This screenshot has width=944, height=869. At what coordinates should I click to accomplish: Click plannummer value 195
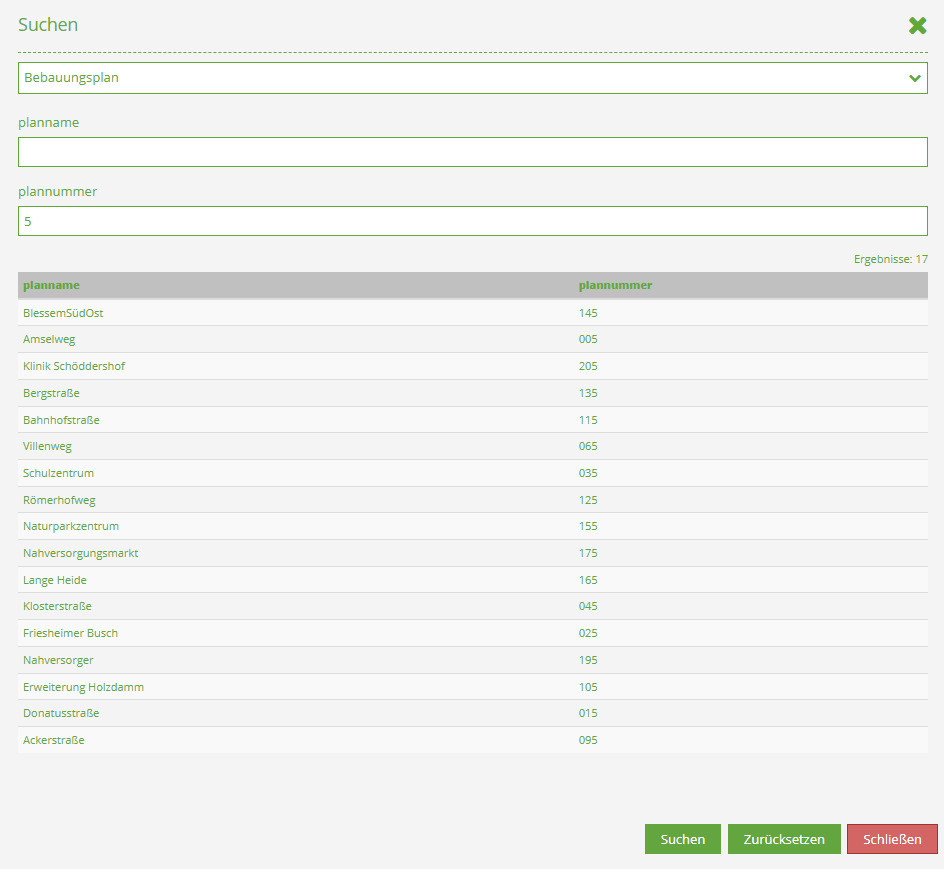(x=588, y=660)
